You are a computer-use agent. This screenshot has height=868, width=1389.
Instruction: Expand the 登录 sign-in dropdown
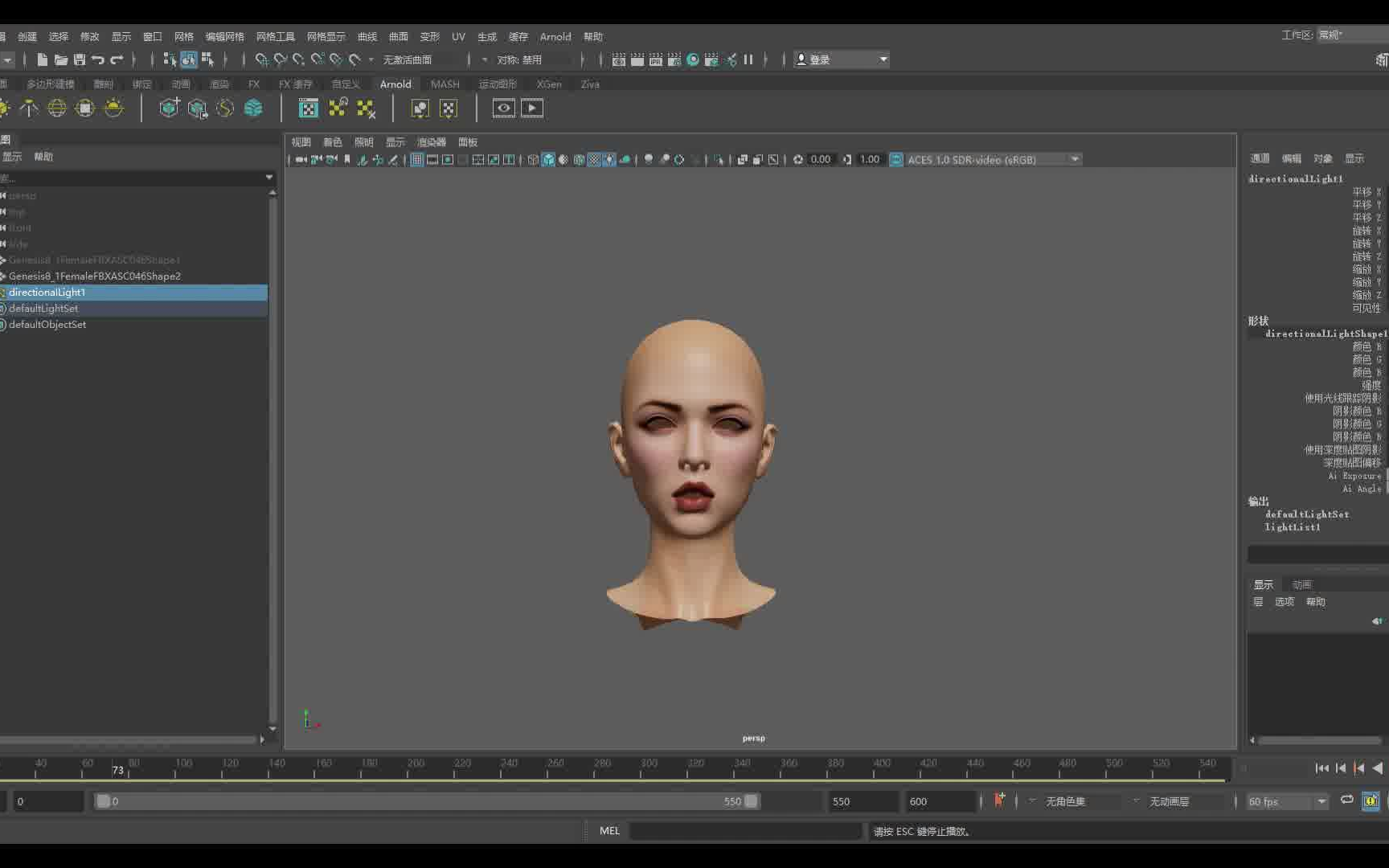[x=883, y=59]
